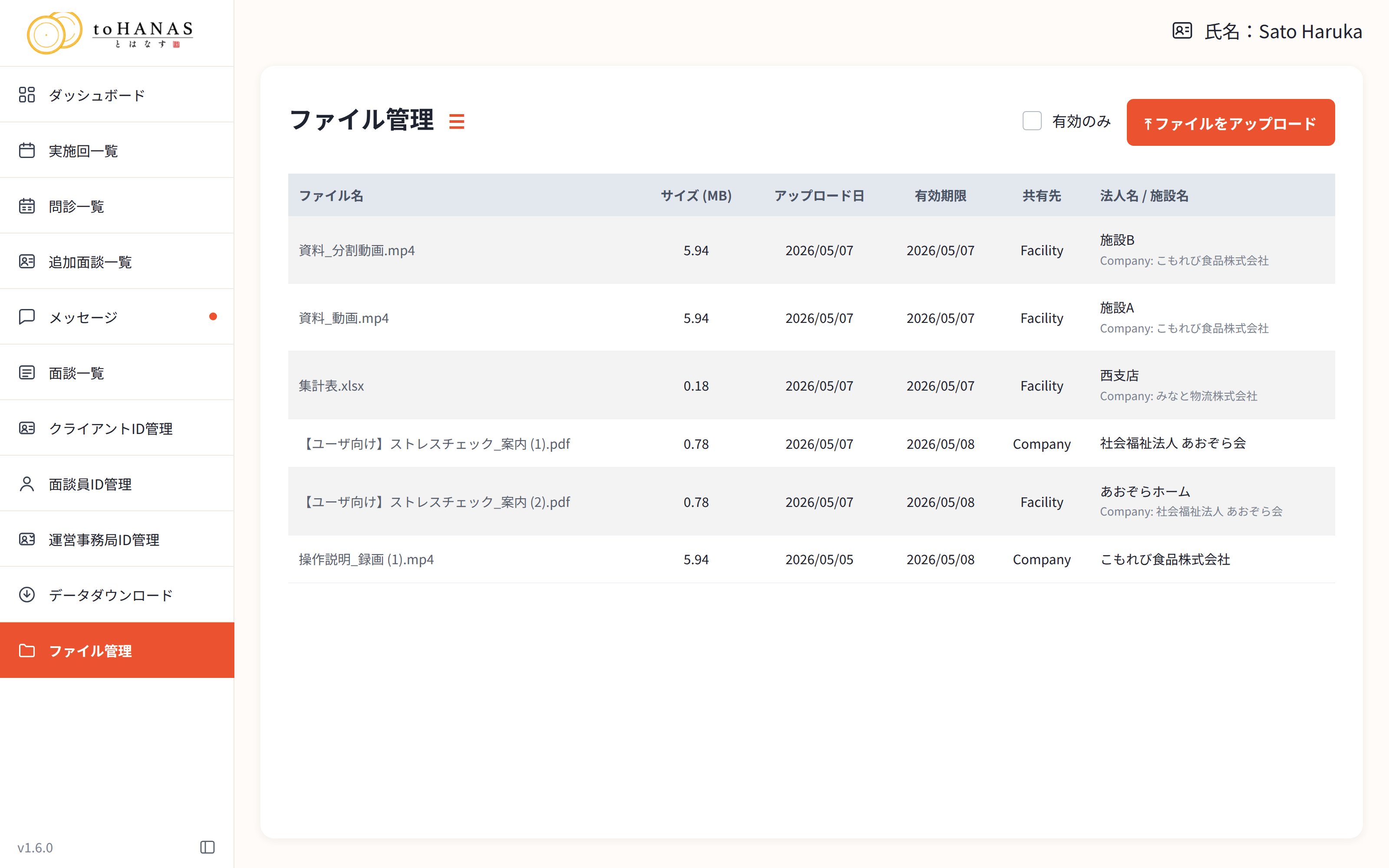Click アップロード日 column header
The width and height of the screenshot is (1389, 868).
[x=819, y=196]
